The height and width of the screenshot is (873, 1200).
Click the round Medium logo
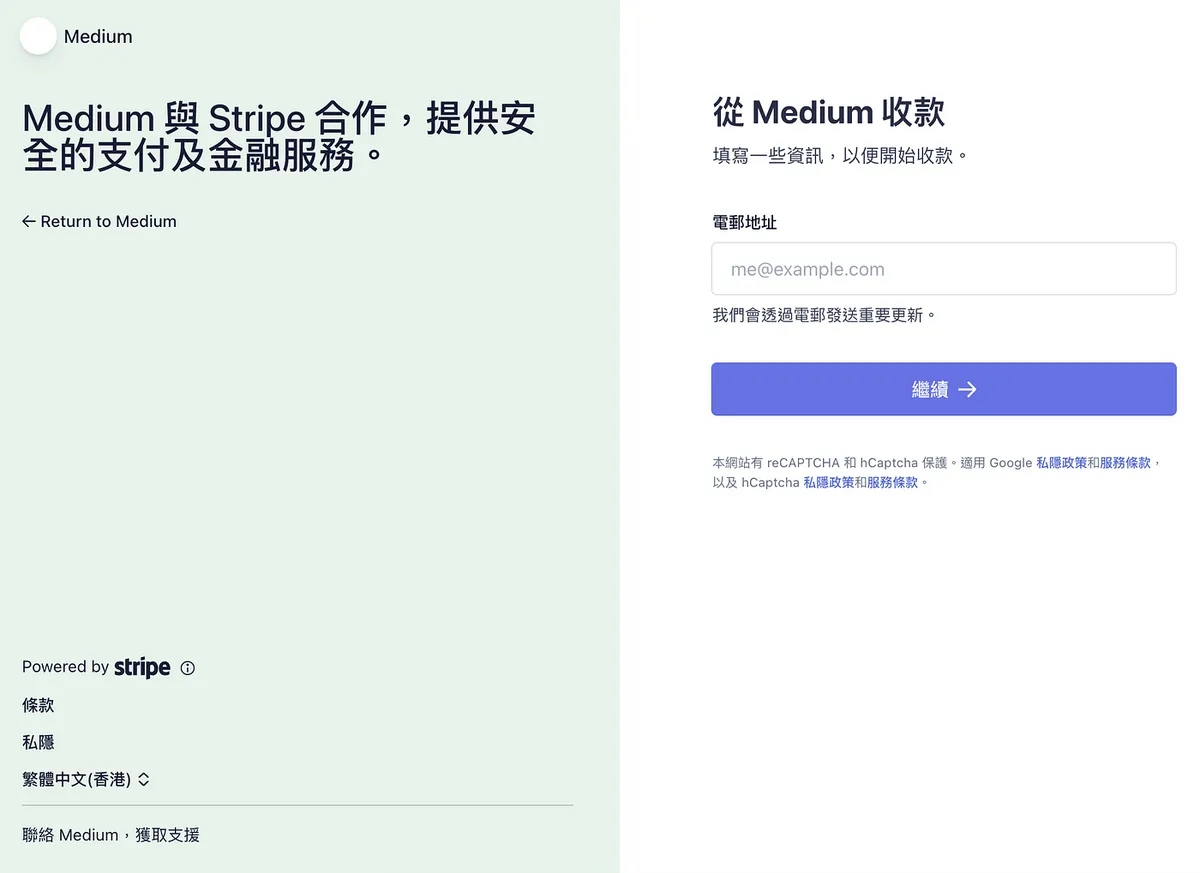[38, 36]
